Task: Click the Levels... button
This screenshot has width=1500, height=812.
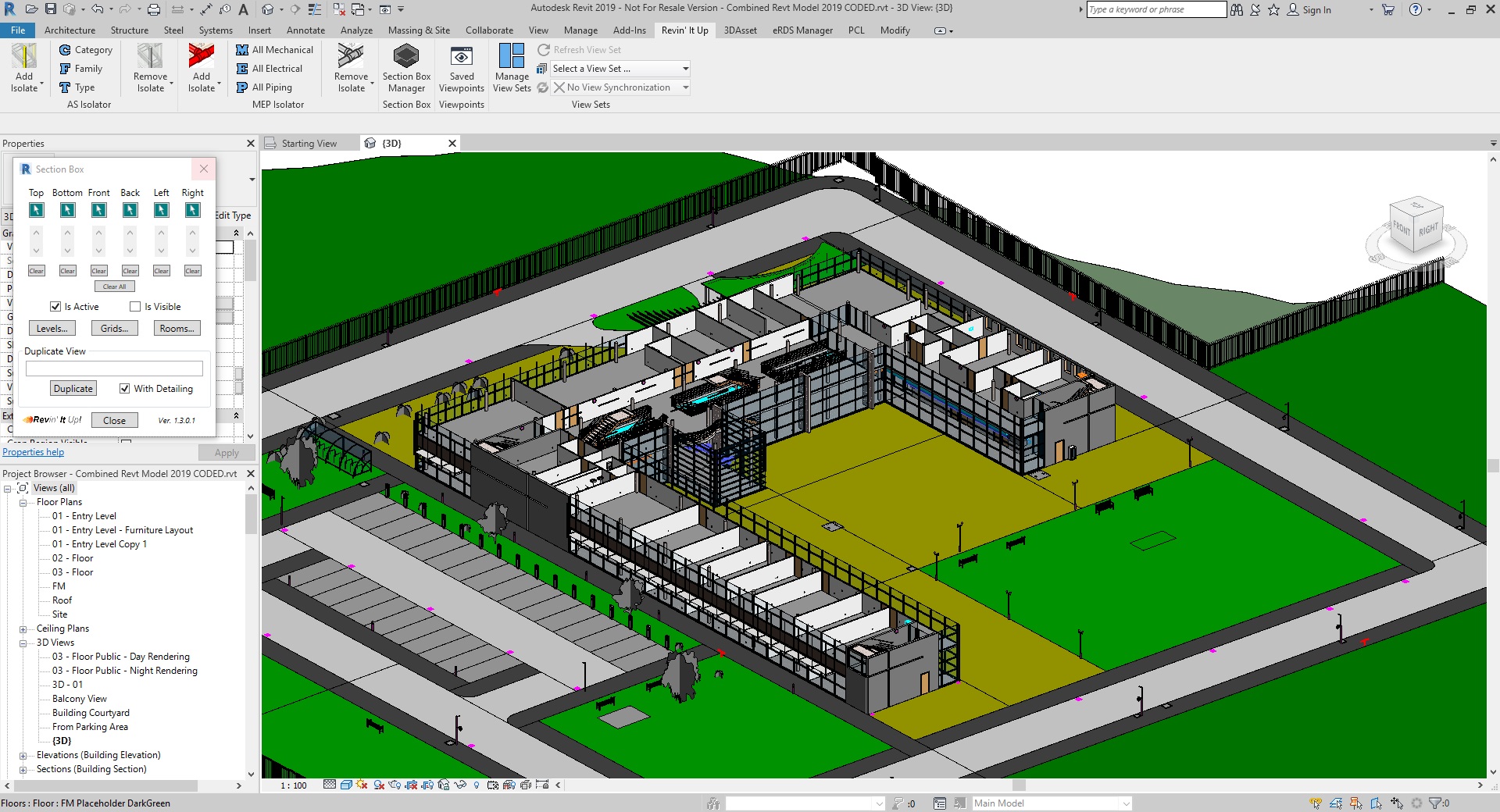Action: pos(52,329)
